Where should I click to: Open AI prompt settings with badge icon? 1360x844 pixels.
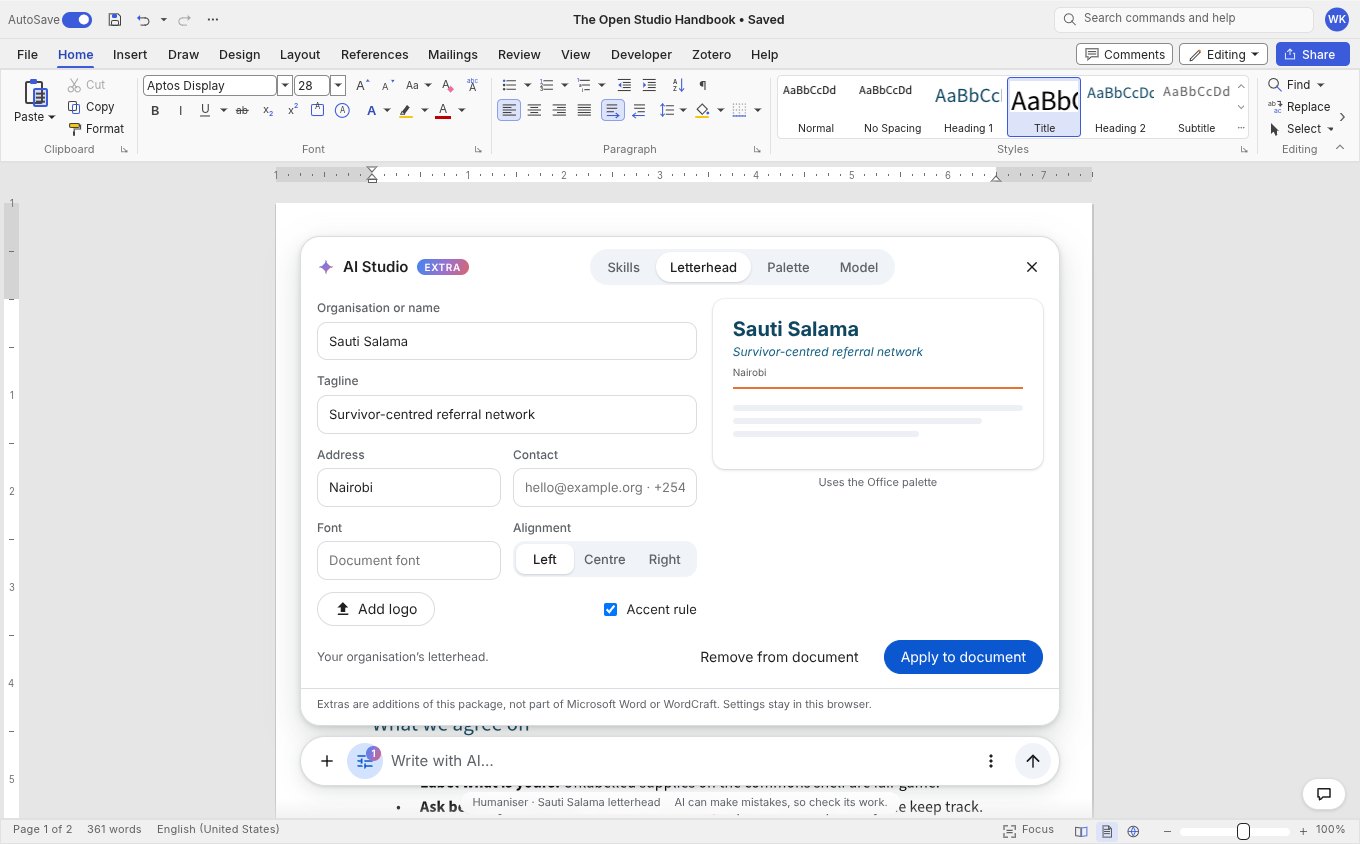tap(365, 761)
